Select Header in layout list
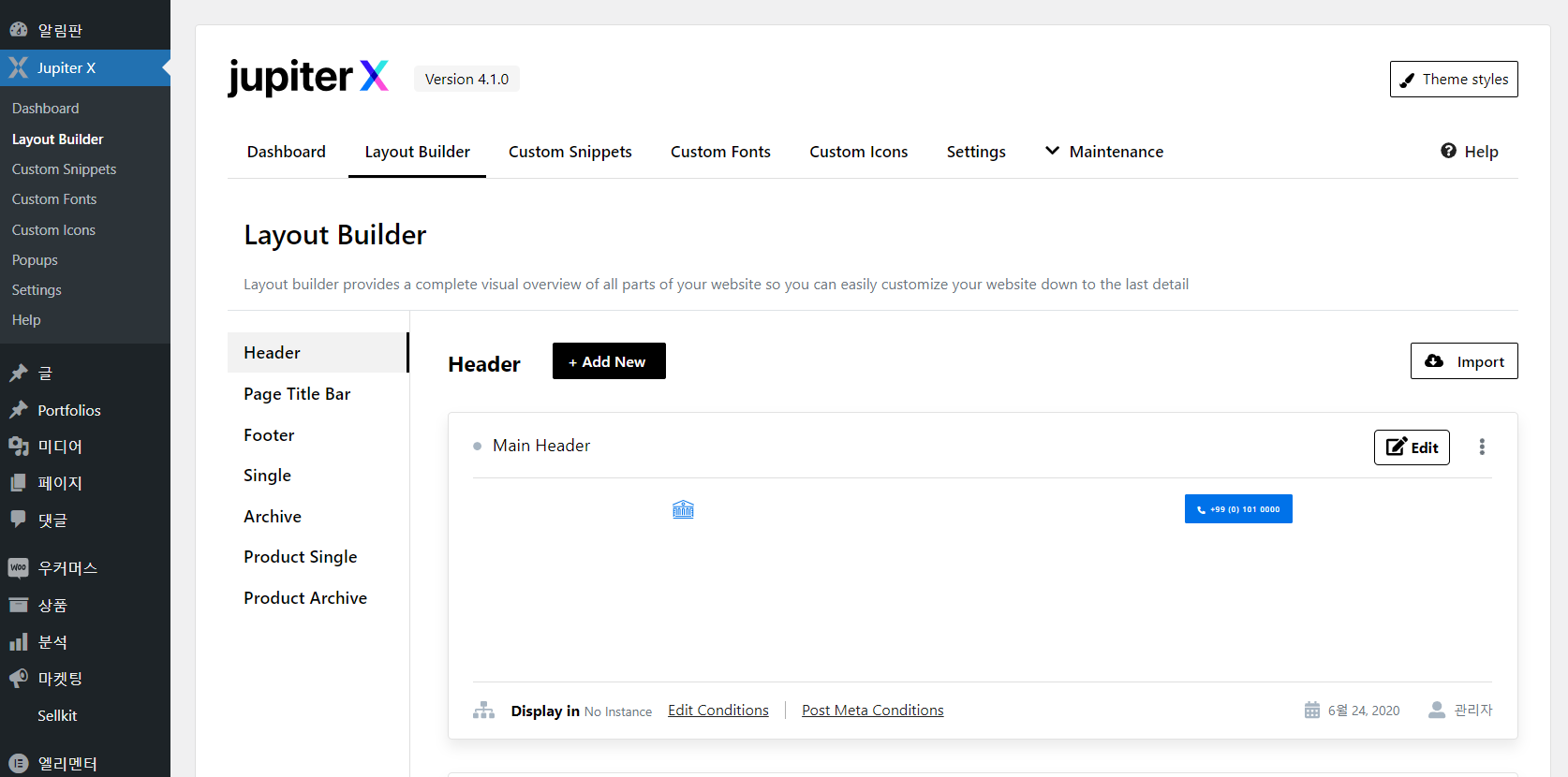Image resolution: width=1568 pixels, height=777 pixels. coord(318,353)
